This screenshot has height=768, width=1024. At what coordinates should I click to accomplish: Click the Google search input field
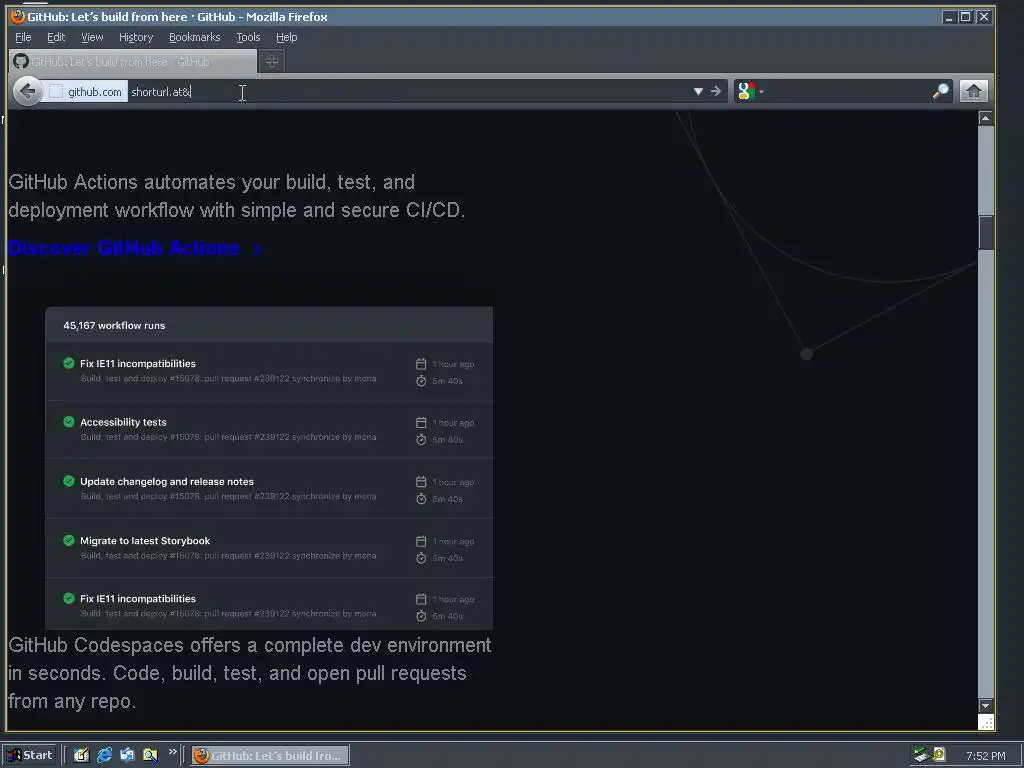pyautogui.click(x=848, y=91)
